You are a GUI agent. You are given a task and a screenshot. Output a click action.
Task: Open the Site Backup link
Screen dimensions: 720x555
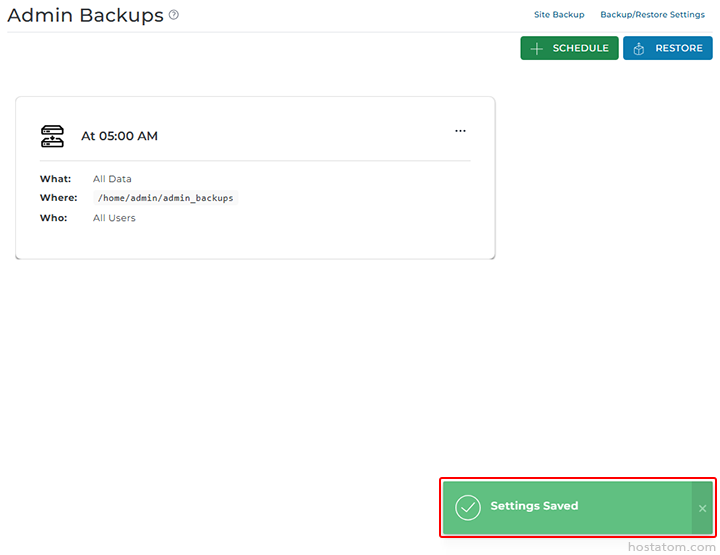point(559,15)
